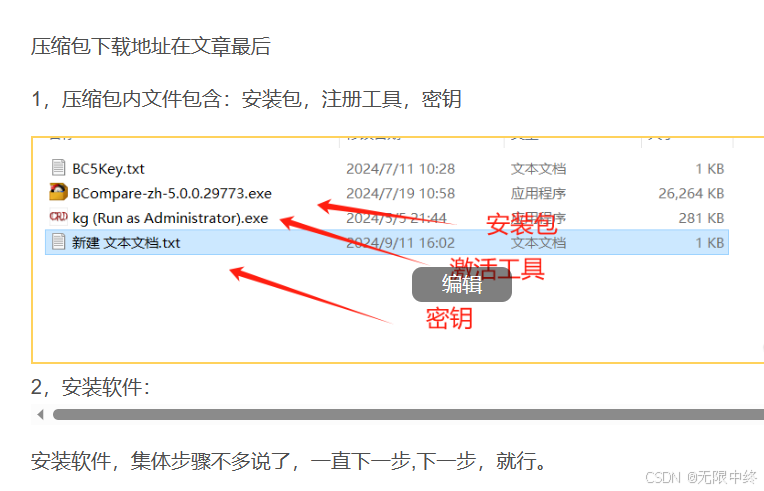The image size is (764, 491).
Task: Select file name BCompare-zh-5.0.0.29773.exe
Action: [172, 193]
